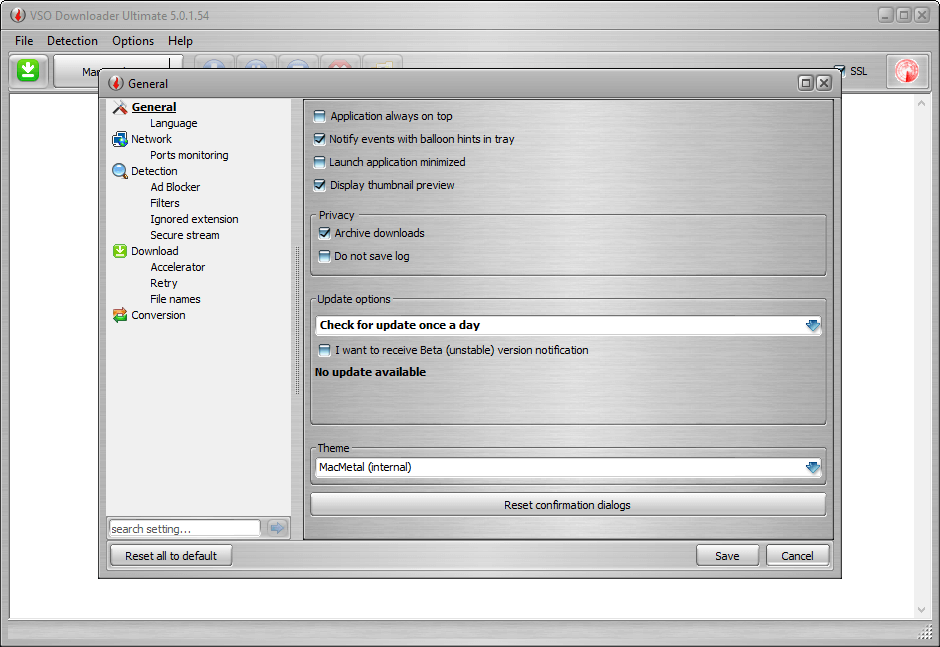This screenshot has width=940, height=647.
Task: Click the Detection magnifier icon
Action: click(120, 171)
